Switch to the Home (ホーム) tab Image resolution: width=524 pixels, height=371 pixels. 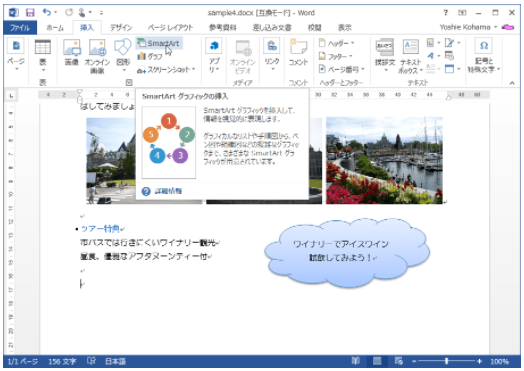tap(55, 28)
